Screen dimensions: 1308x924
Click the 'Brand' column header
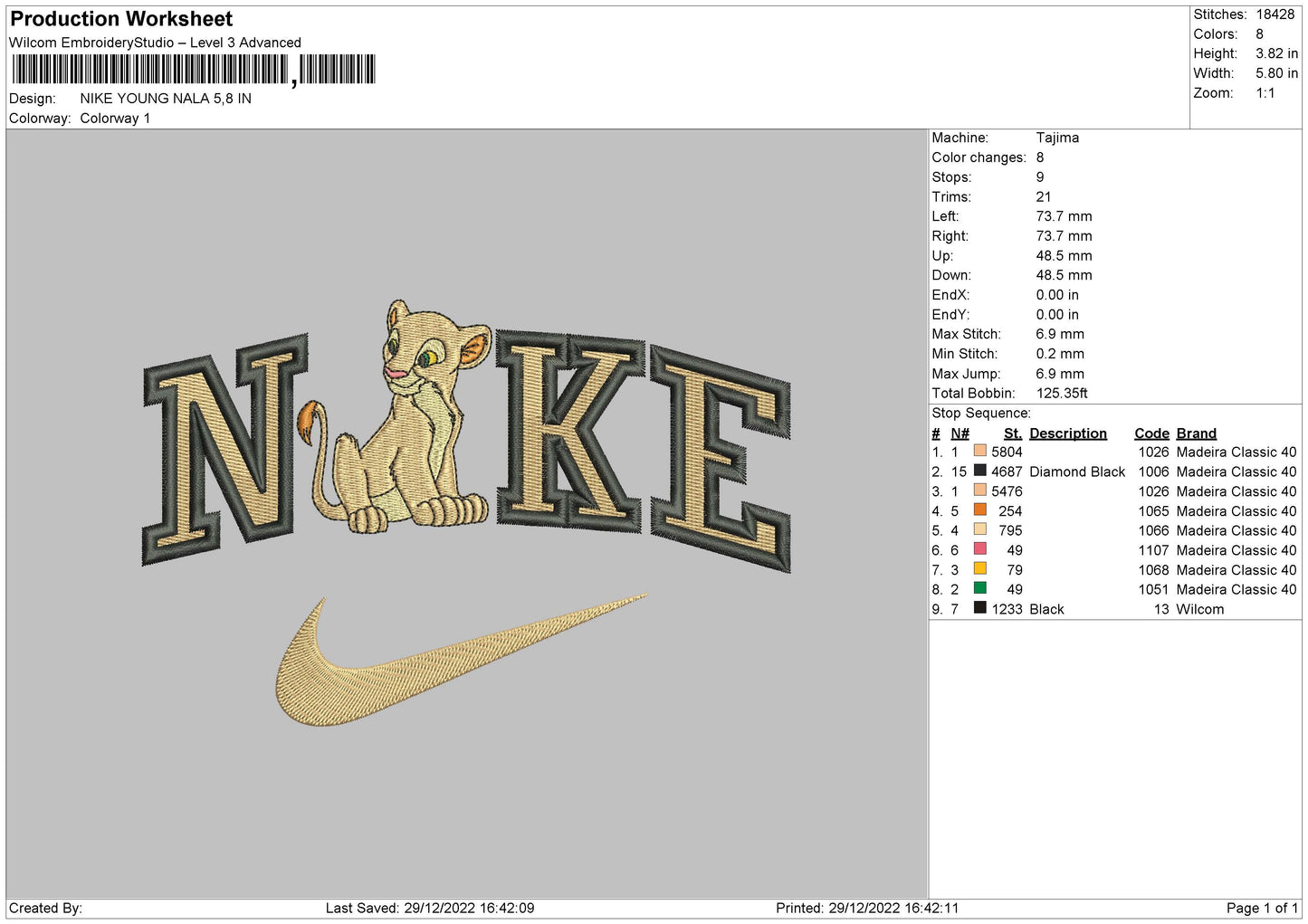point(1197,433)
